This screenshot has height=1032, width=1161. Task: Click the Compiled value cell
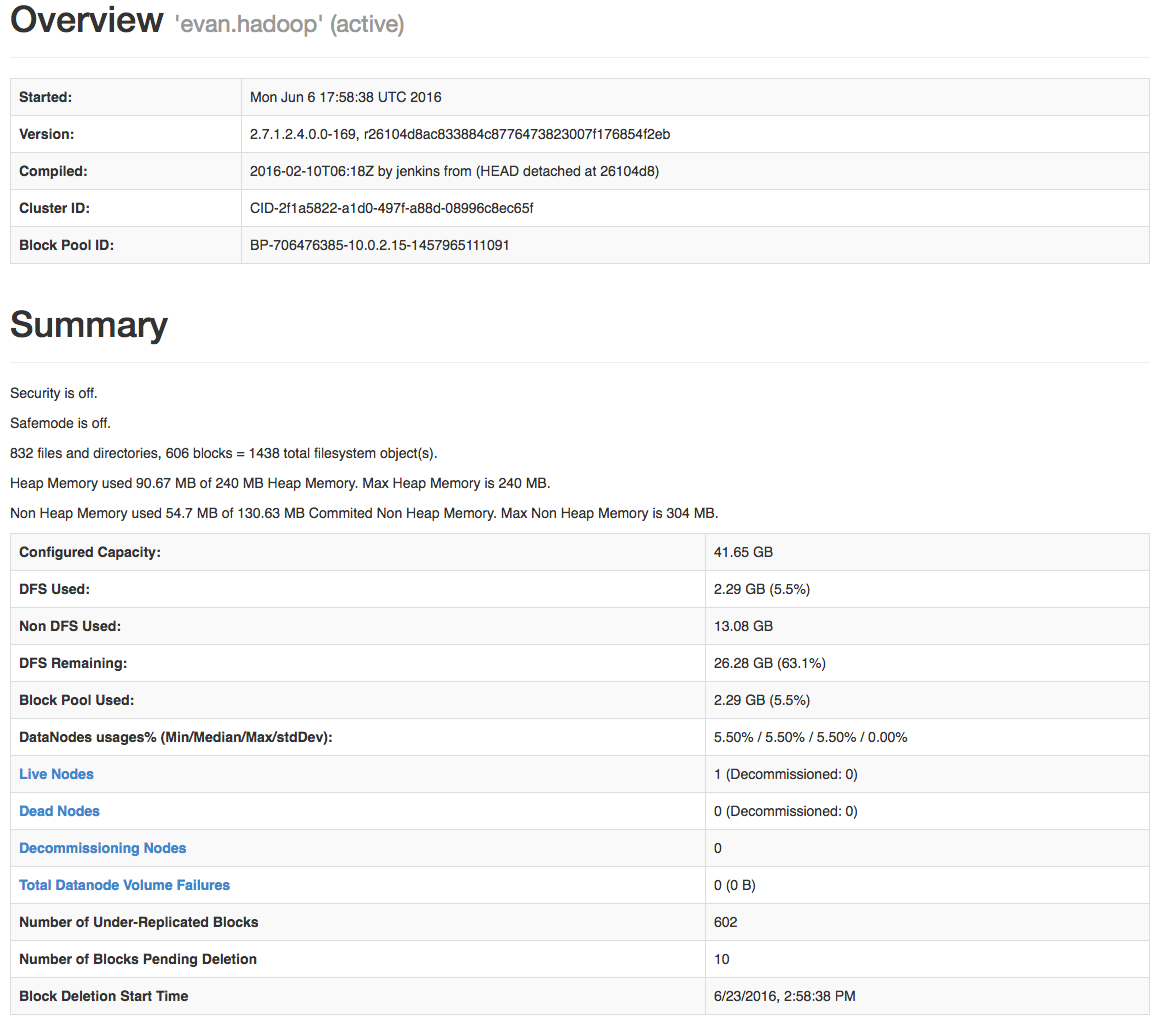tap(454, 171)
